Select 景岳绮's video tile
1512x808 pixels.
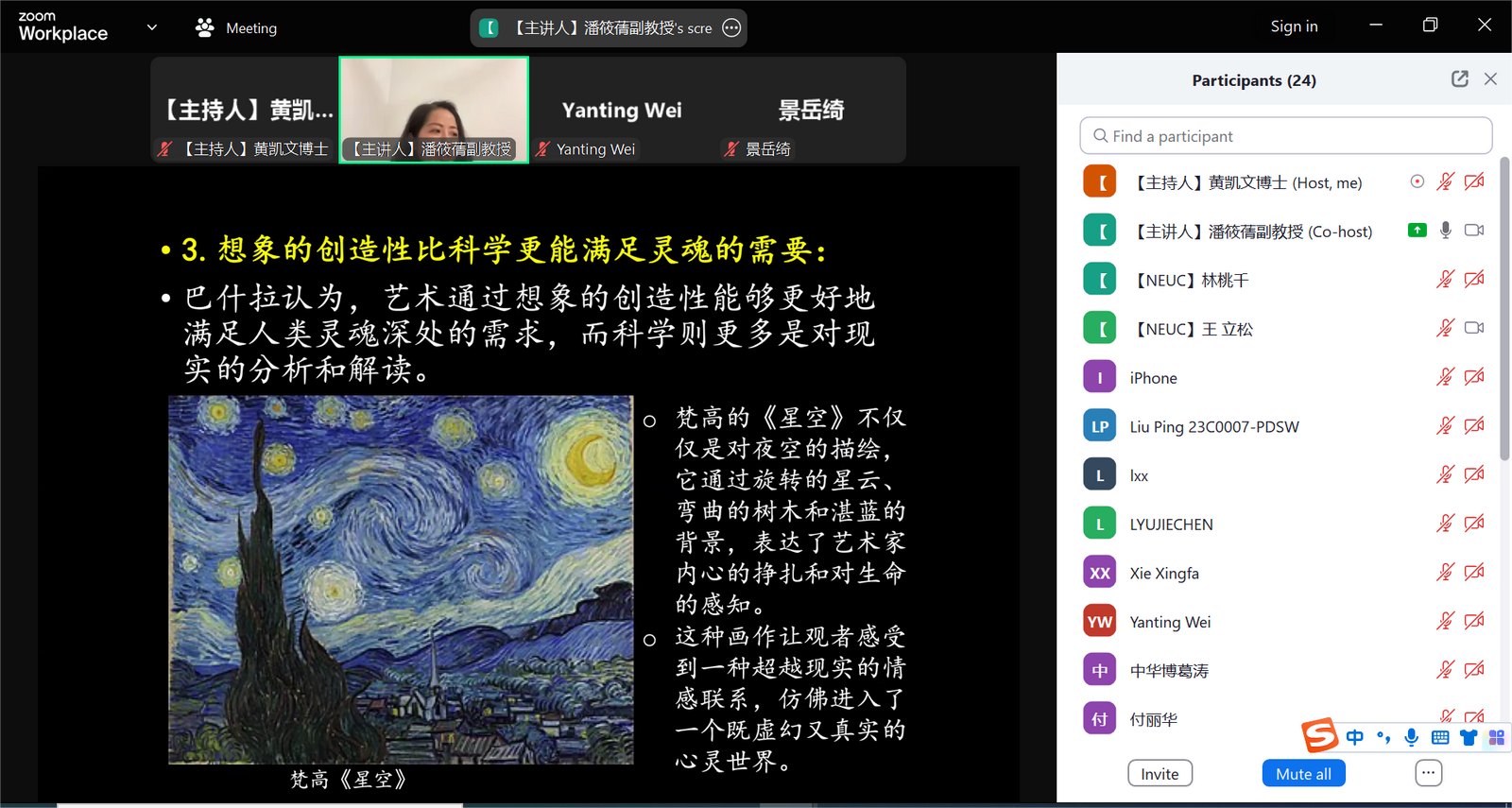[811, 110]
